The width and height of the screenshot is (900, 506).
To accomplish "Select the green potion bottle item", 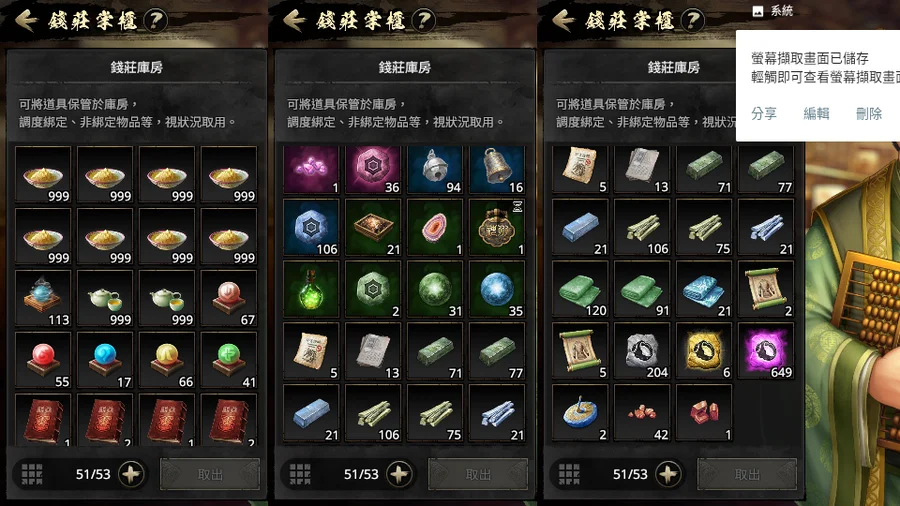I will coord(311,289).
